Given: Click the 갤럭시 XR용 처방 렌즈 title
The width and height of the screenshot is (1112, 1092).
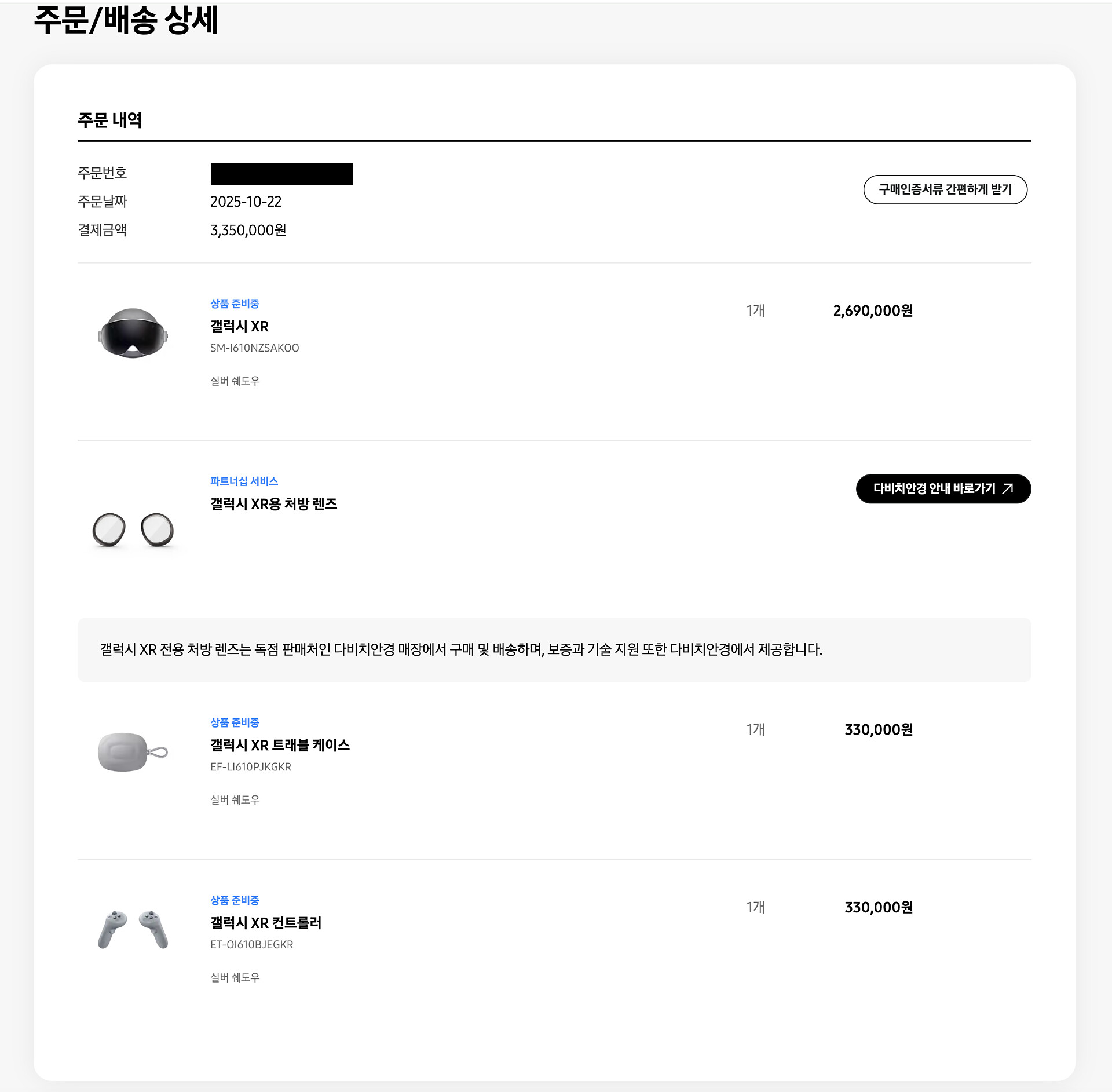Looking at the screenshot, I should (273, 504).
